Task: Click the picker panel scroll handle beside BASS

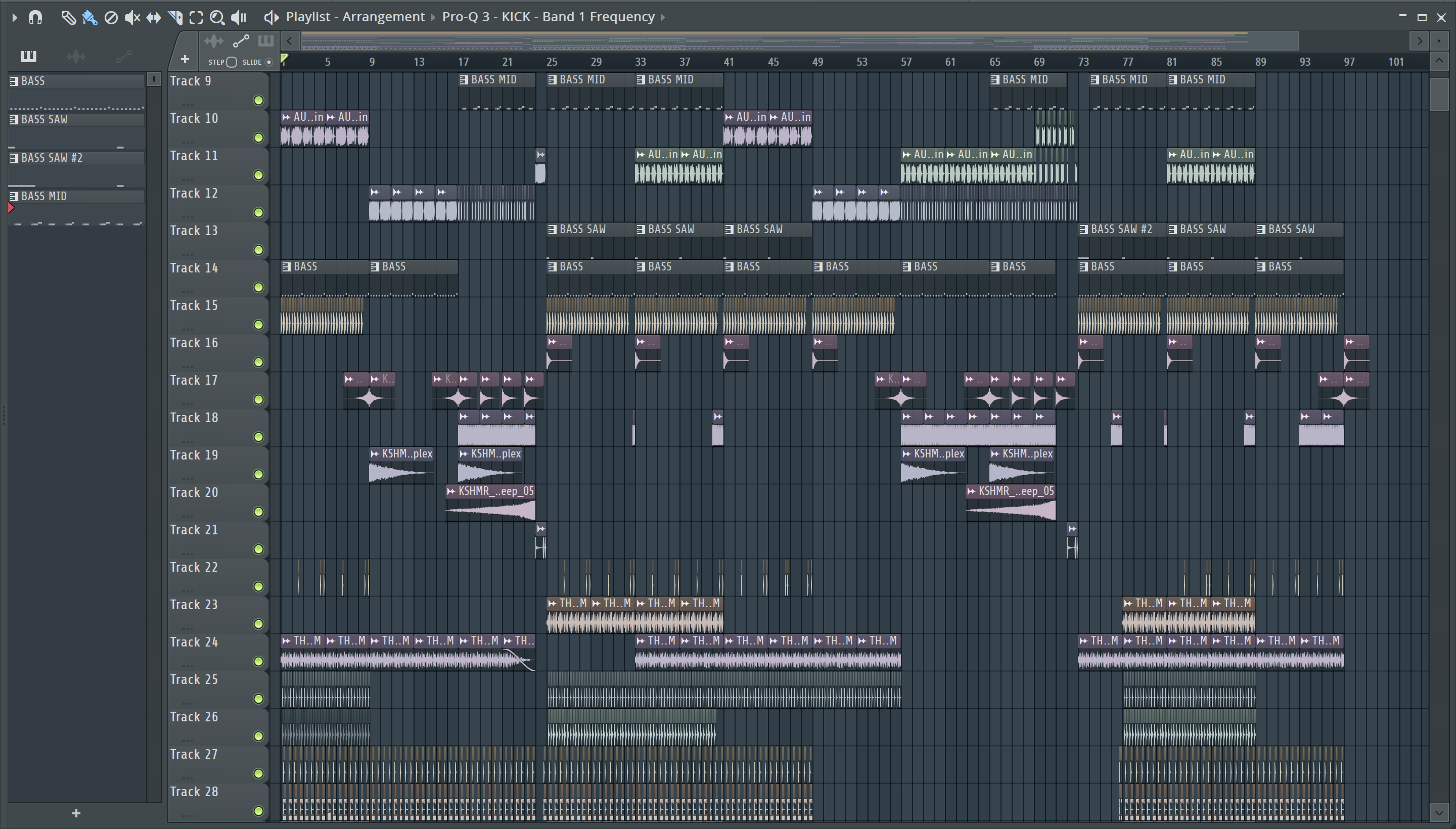Action: pyautogui.click(x=154, y=80)
